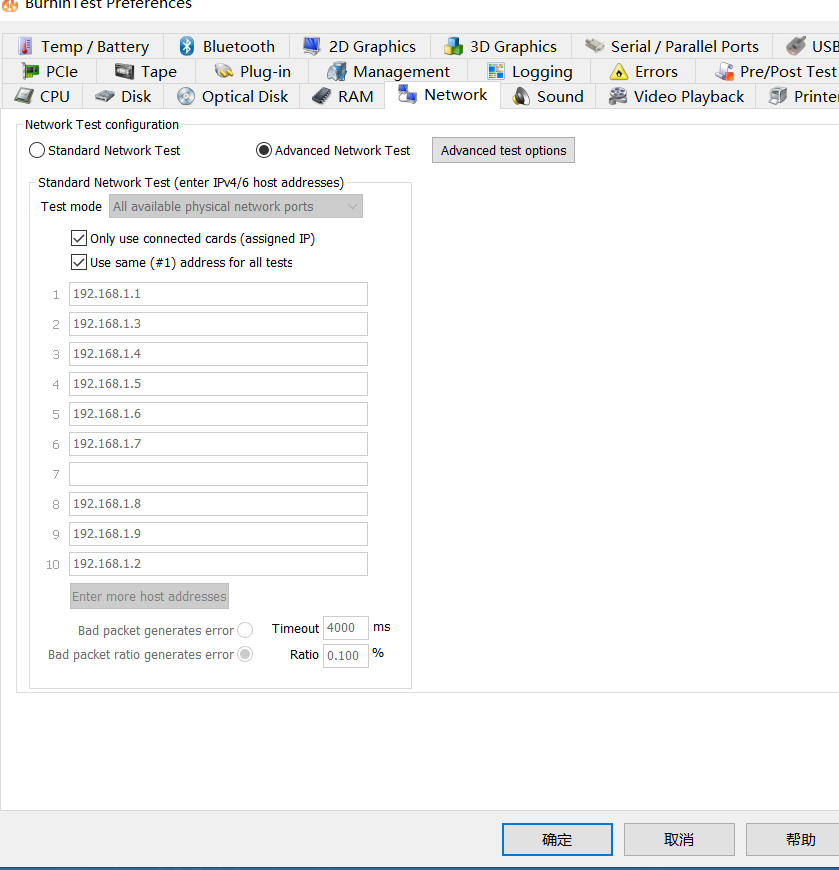Open the RAM tab
Image resolution: width=839 pixels, height=870 pixels.
[342, 97]
